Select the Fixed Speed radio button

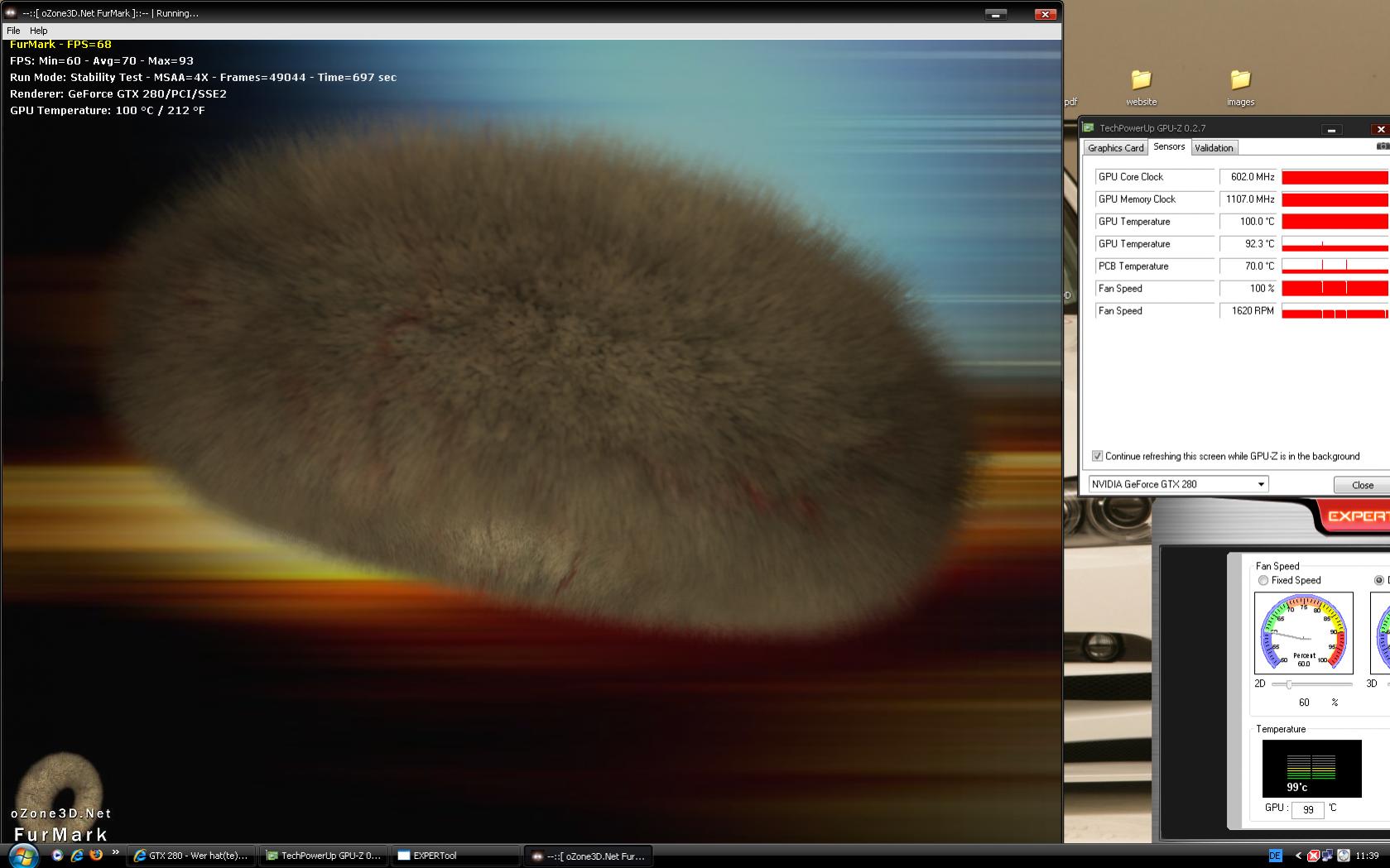(x=1263, y=581)
